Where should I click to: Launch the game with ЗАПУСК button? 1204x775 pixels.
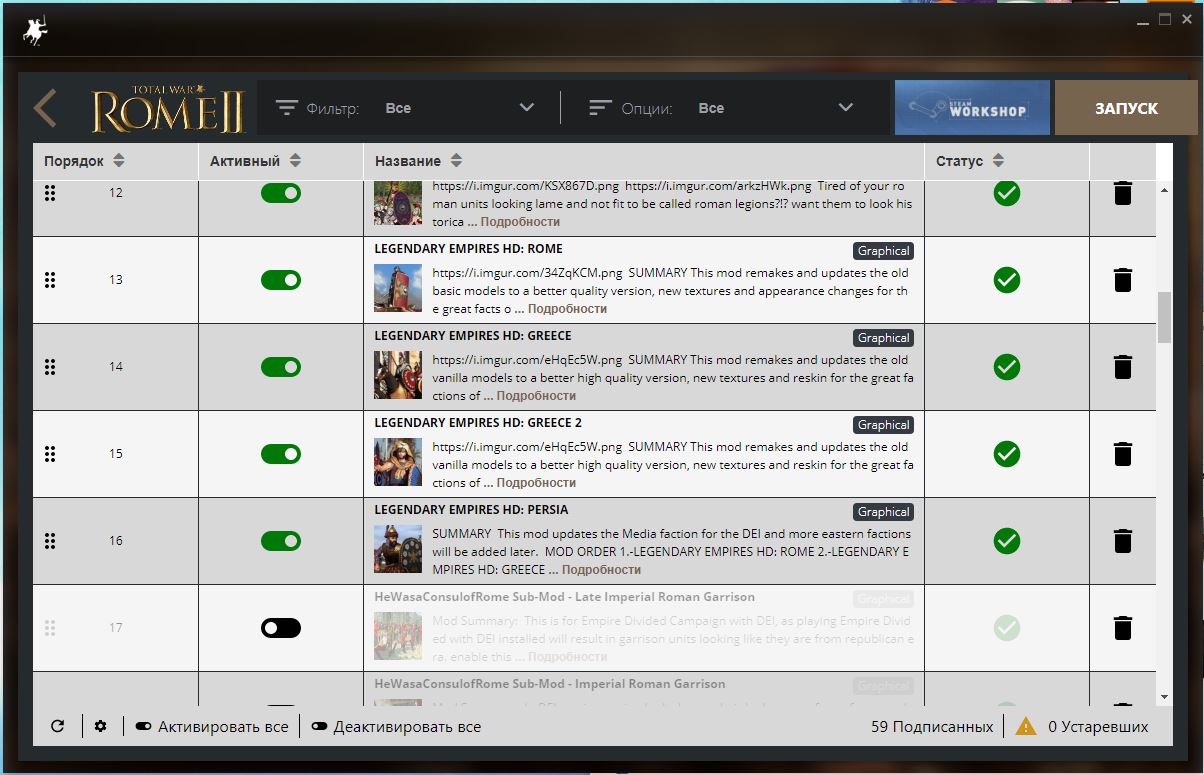coord(1126,108)
